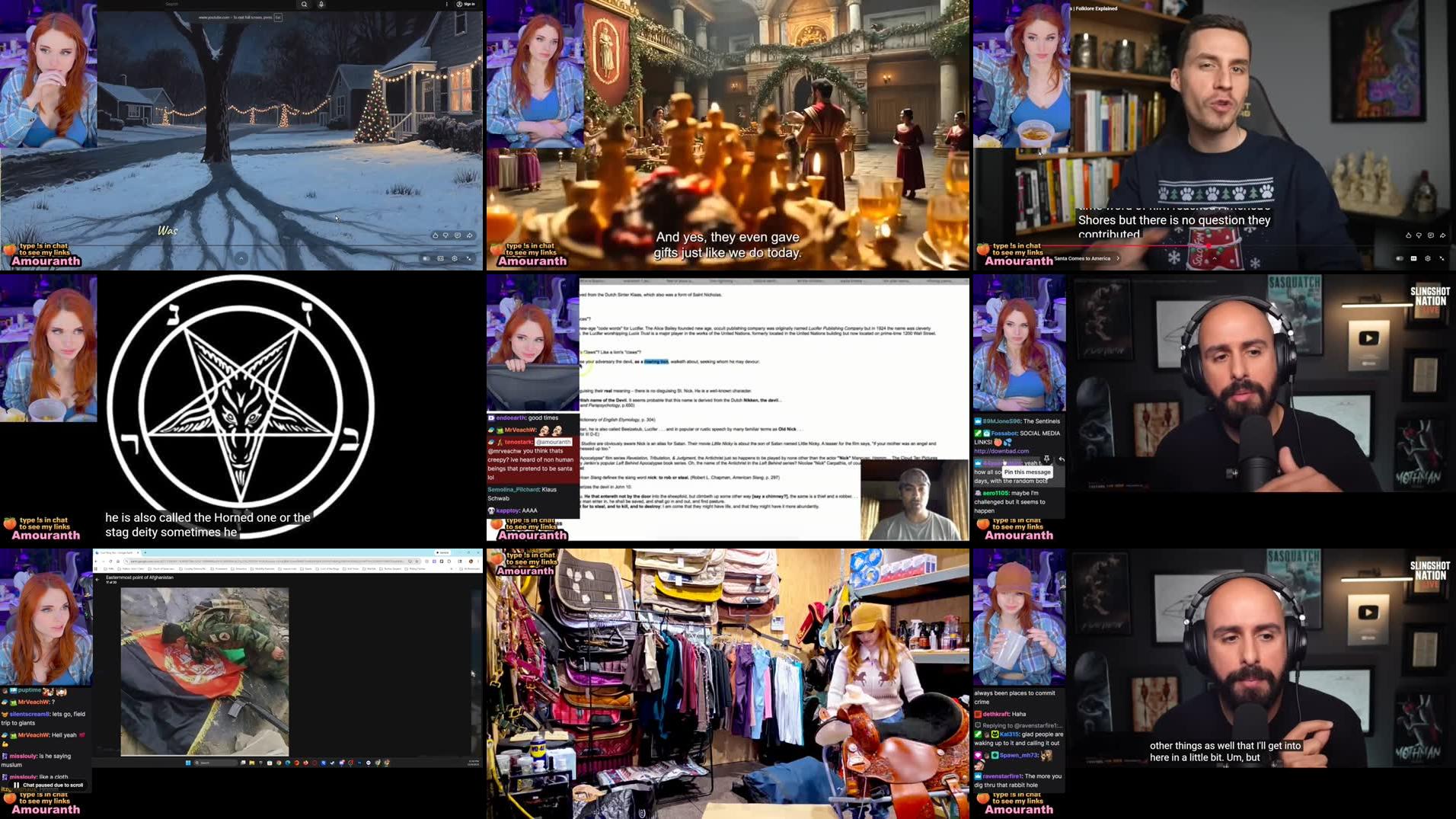The height and width of the screenshot is (819, 1456).
Task: Click the voice search microphone on YouTube
Action: pyautogui.click(x=321, y=5)
